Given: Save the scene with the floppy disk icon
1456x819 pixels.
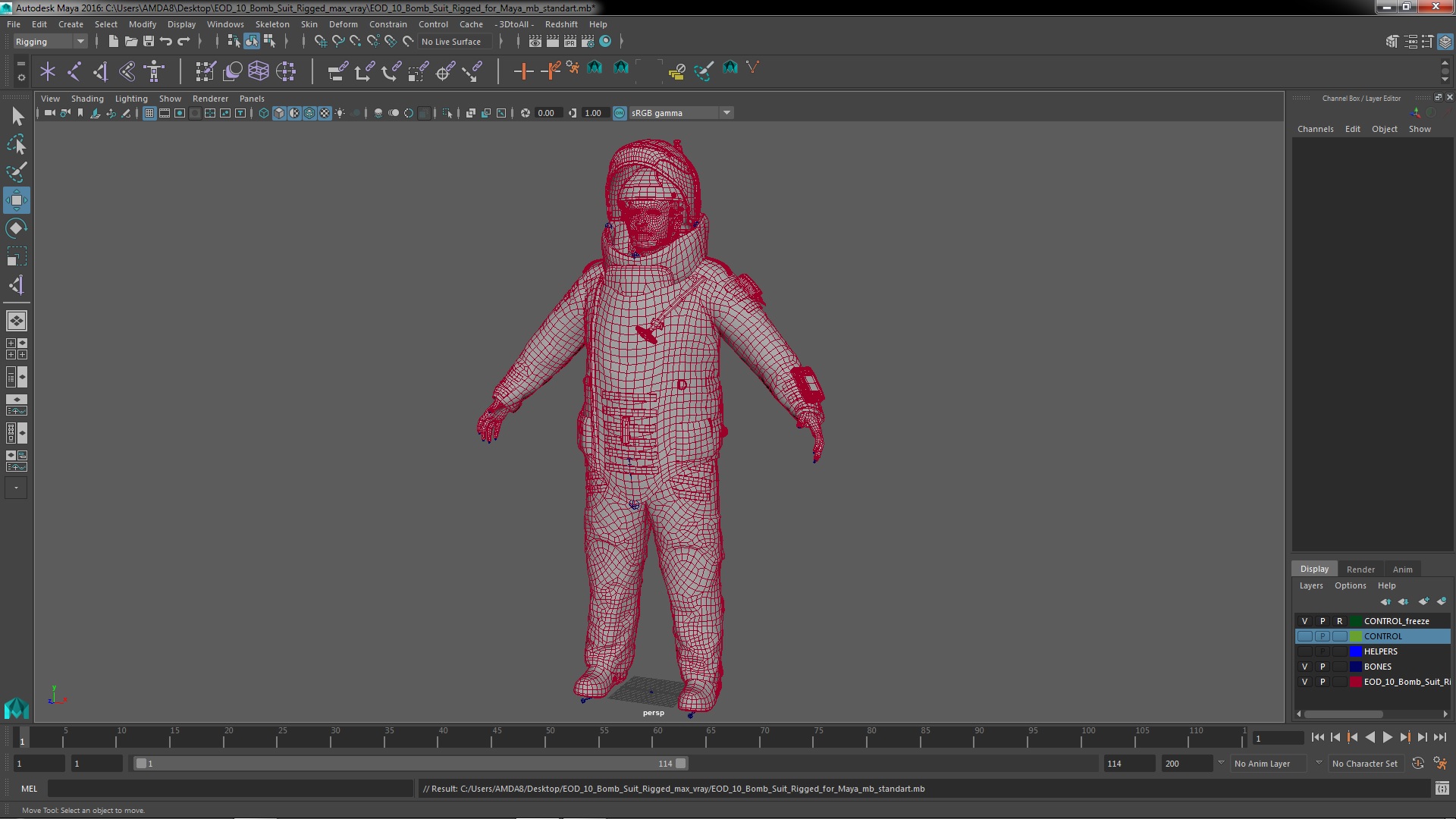Looking at the screenshot, I should pyautogui.click(x=149, y=42).
